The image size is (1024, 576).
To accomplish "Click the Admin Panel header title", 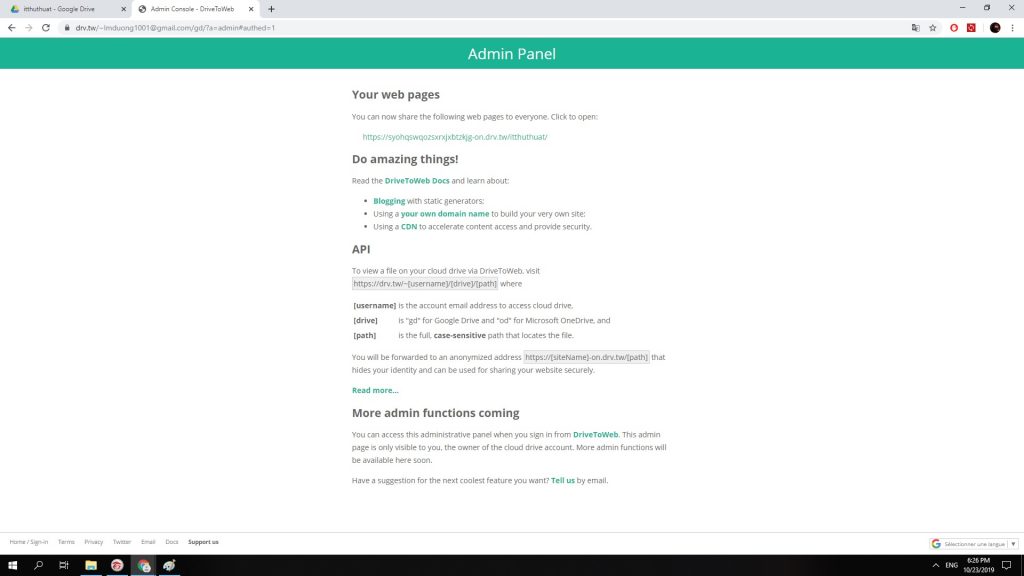I will 511,54.
